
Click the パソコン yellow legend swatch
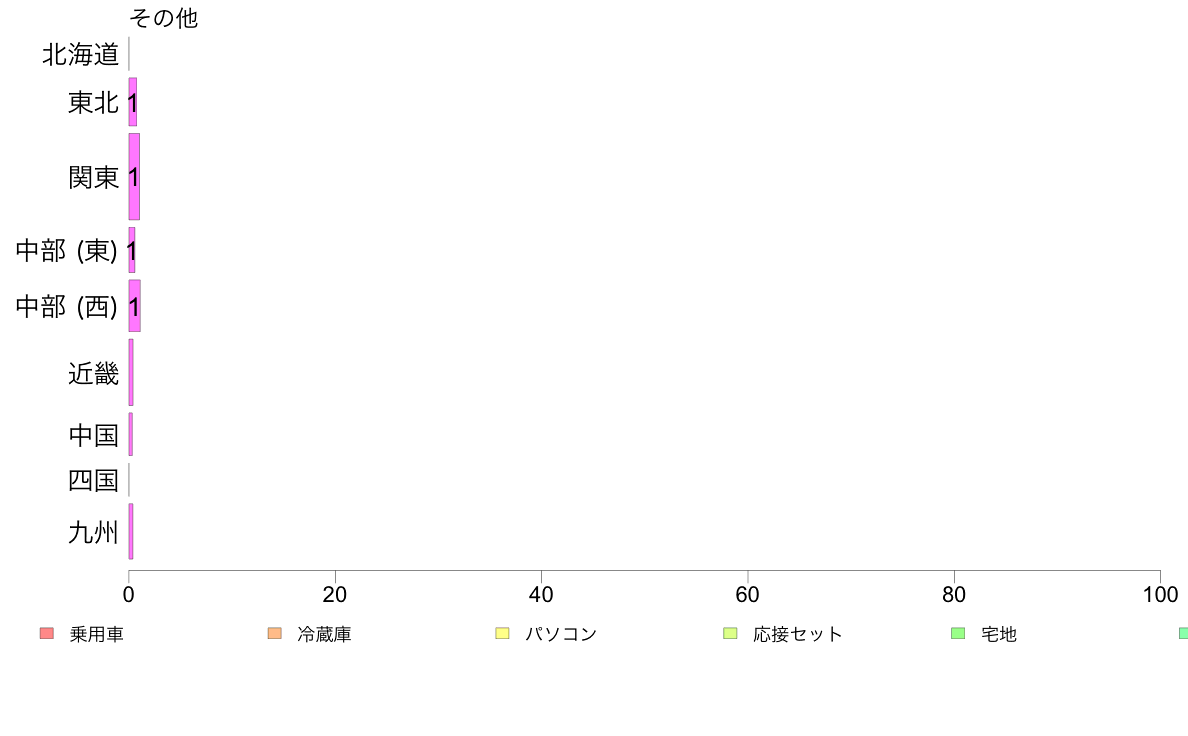(502, 634)
